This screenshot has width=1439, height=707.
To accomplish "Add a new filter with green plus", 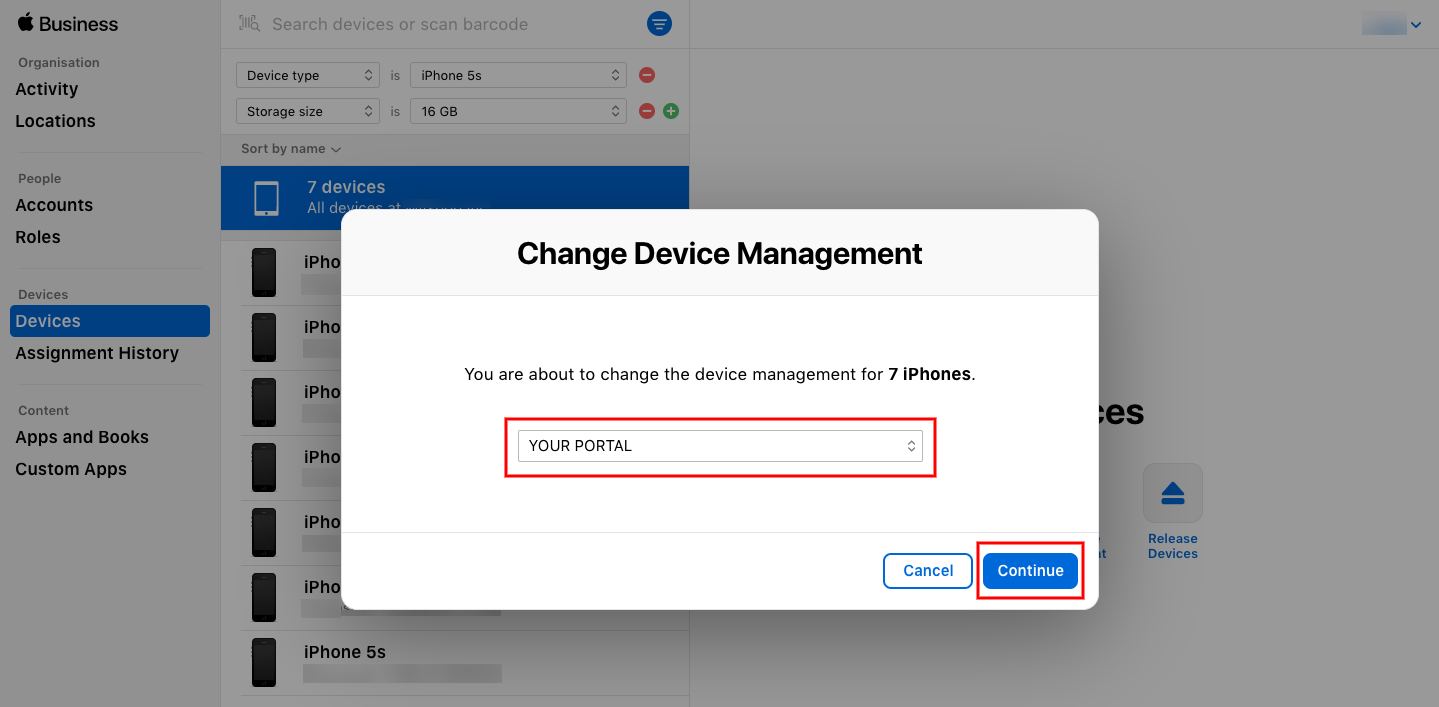I will click(671, 111).
